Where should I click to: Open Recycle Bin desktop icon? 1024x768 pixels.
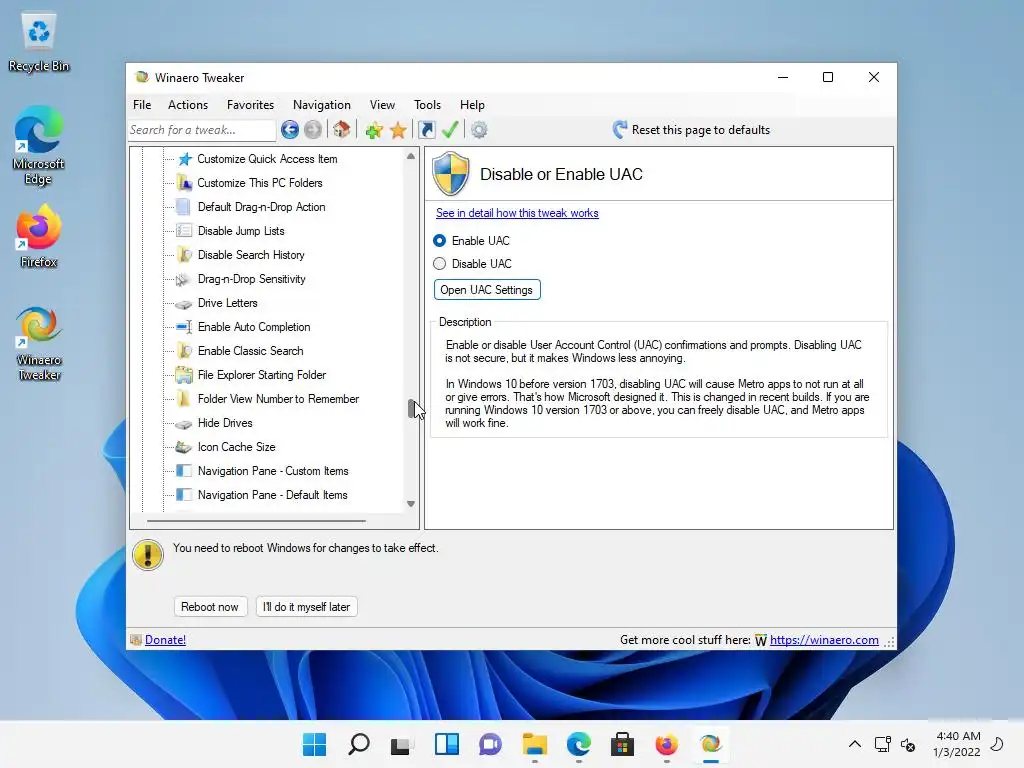tap(39, 41)
